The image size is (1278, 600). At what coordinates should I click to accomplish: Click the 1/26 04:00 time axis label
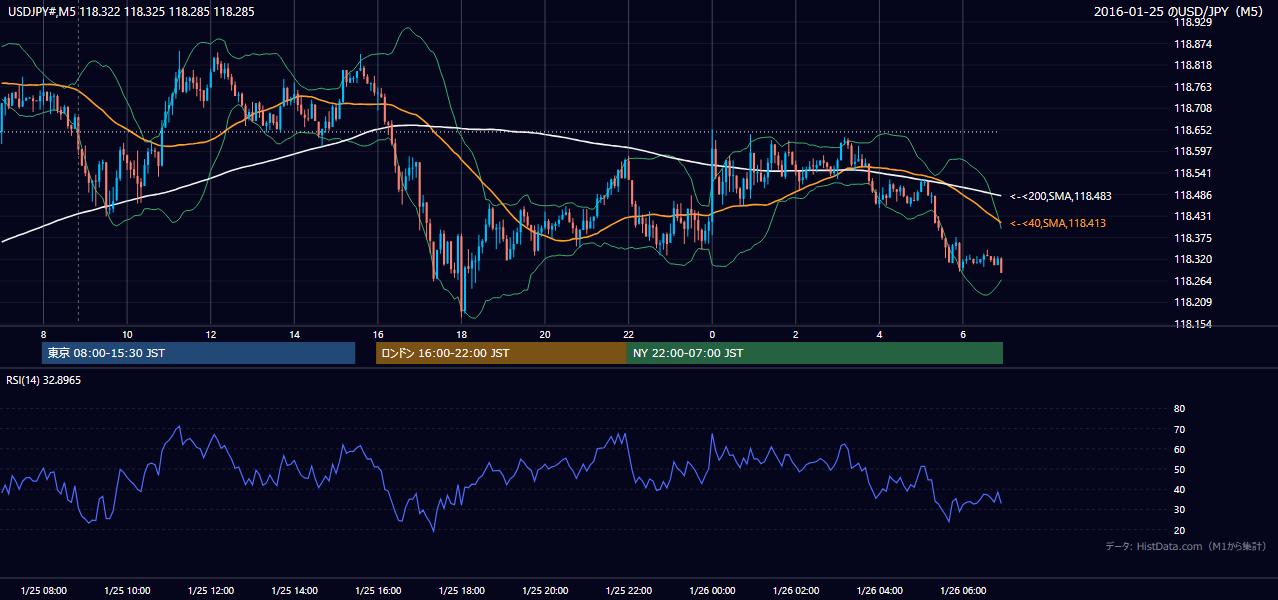click(879, 591)
